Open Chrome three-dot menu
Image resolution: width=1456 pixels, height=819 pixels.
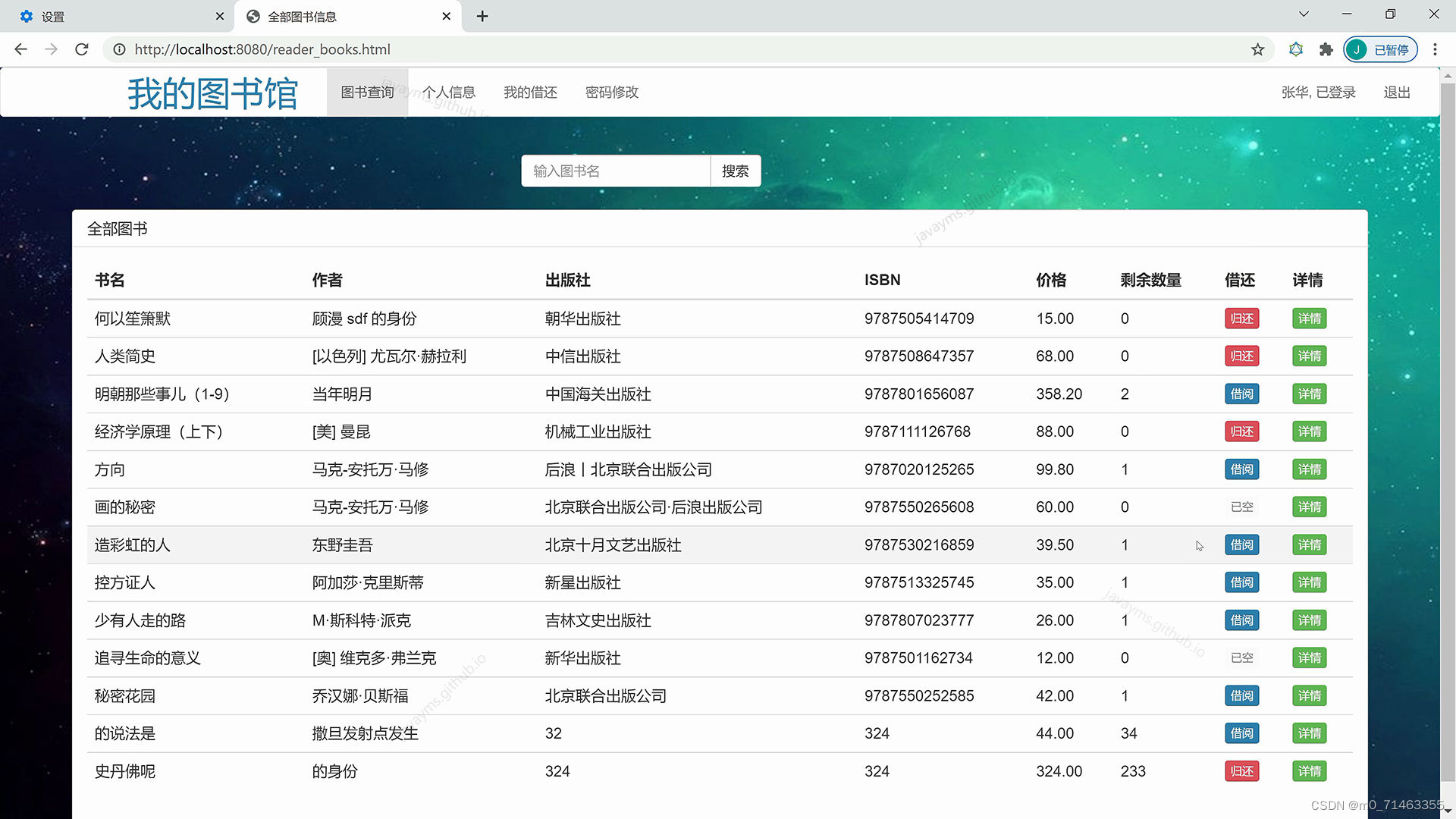(1435, 49)
